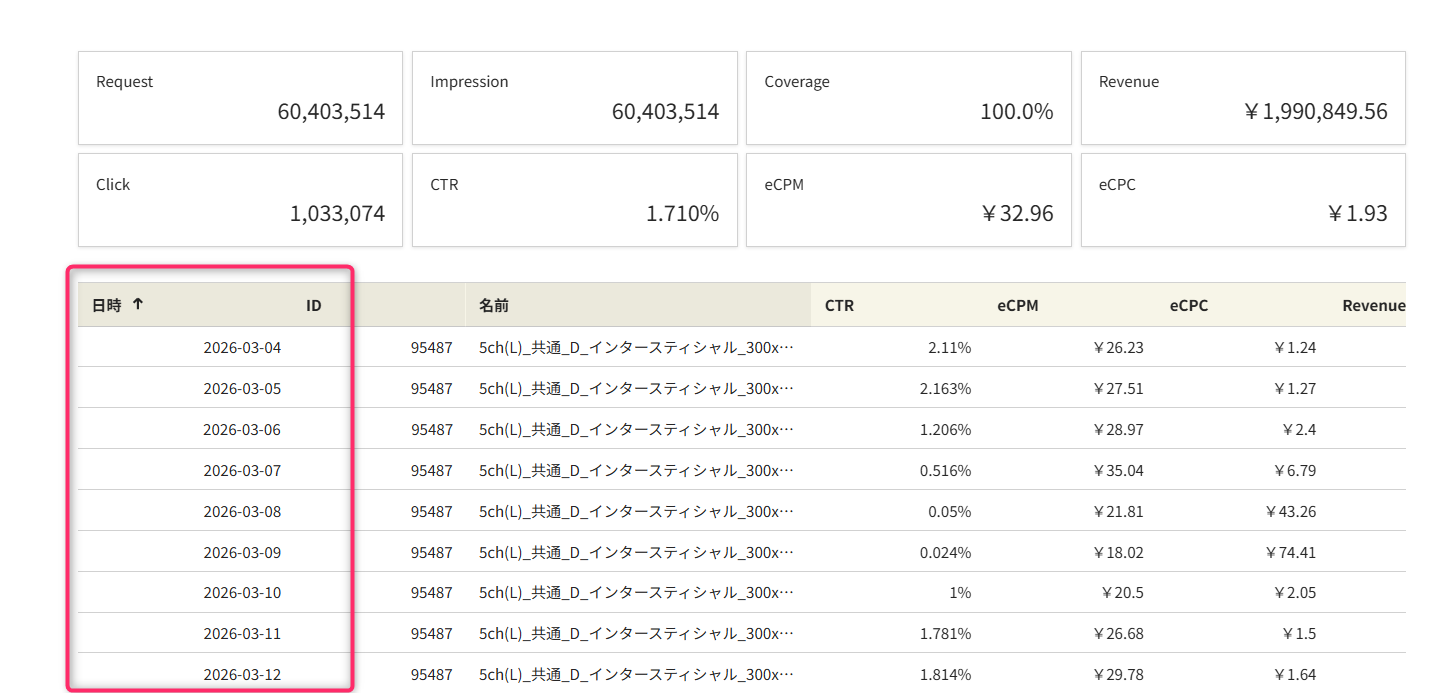Click the eCPM column header in table
Screen dimensions: 1432x693
pos(1017,306)
